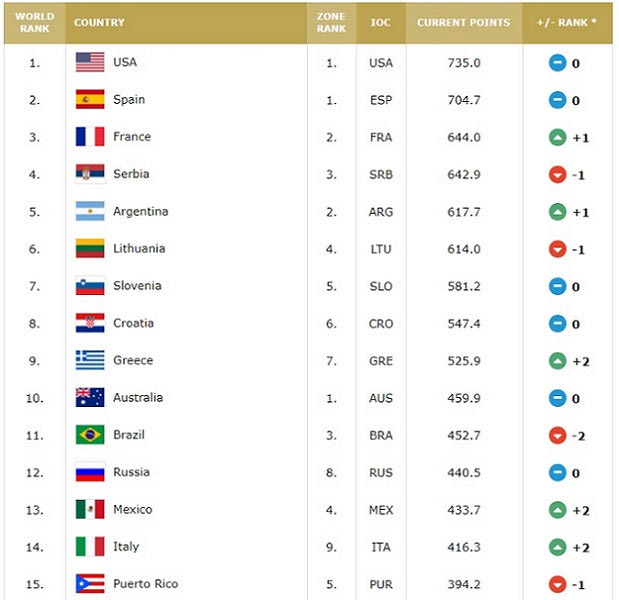Open the Mexico country link
Screen dimensions: 619x600
[x=133, y=509]
